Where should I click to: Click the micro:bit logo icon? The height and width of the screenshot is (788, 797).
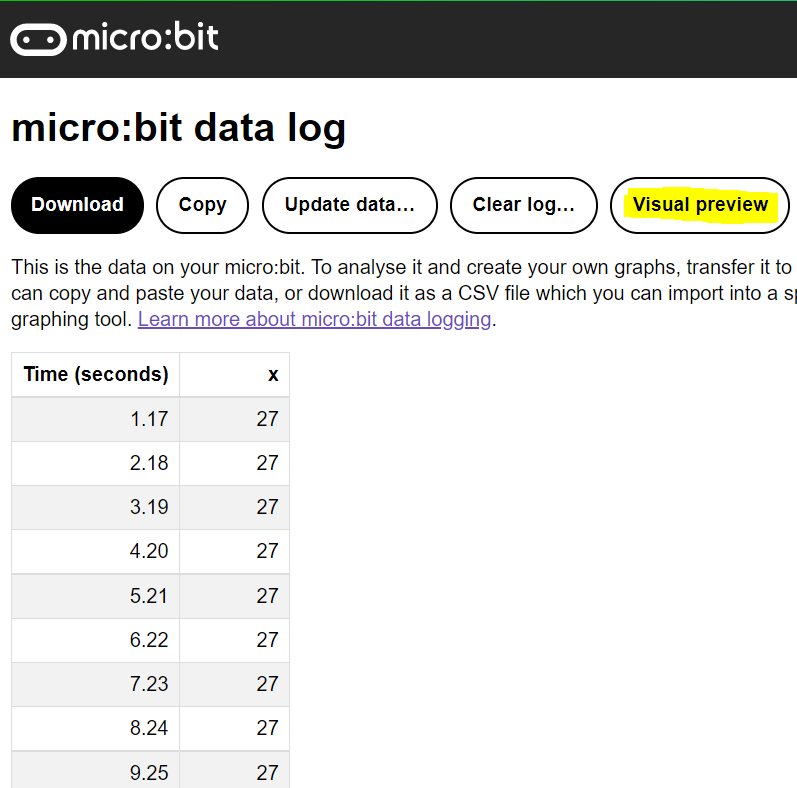pyautogui.click(x=38, y=39)
